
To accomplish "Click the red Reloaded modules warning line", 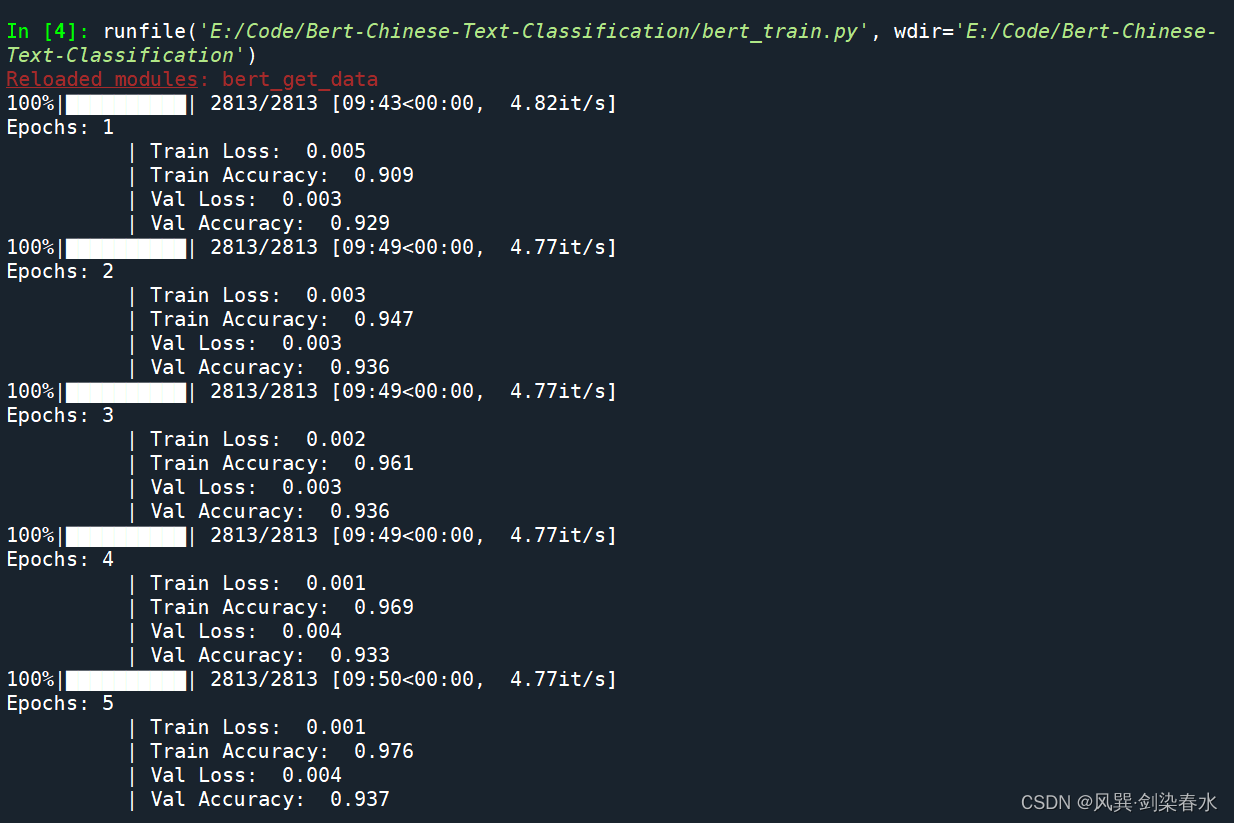I will [x=192, y=79].
